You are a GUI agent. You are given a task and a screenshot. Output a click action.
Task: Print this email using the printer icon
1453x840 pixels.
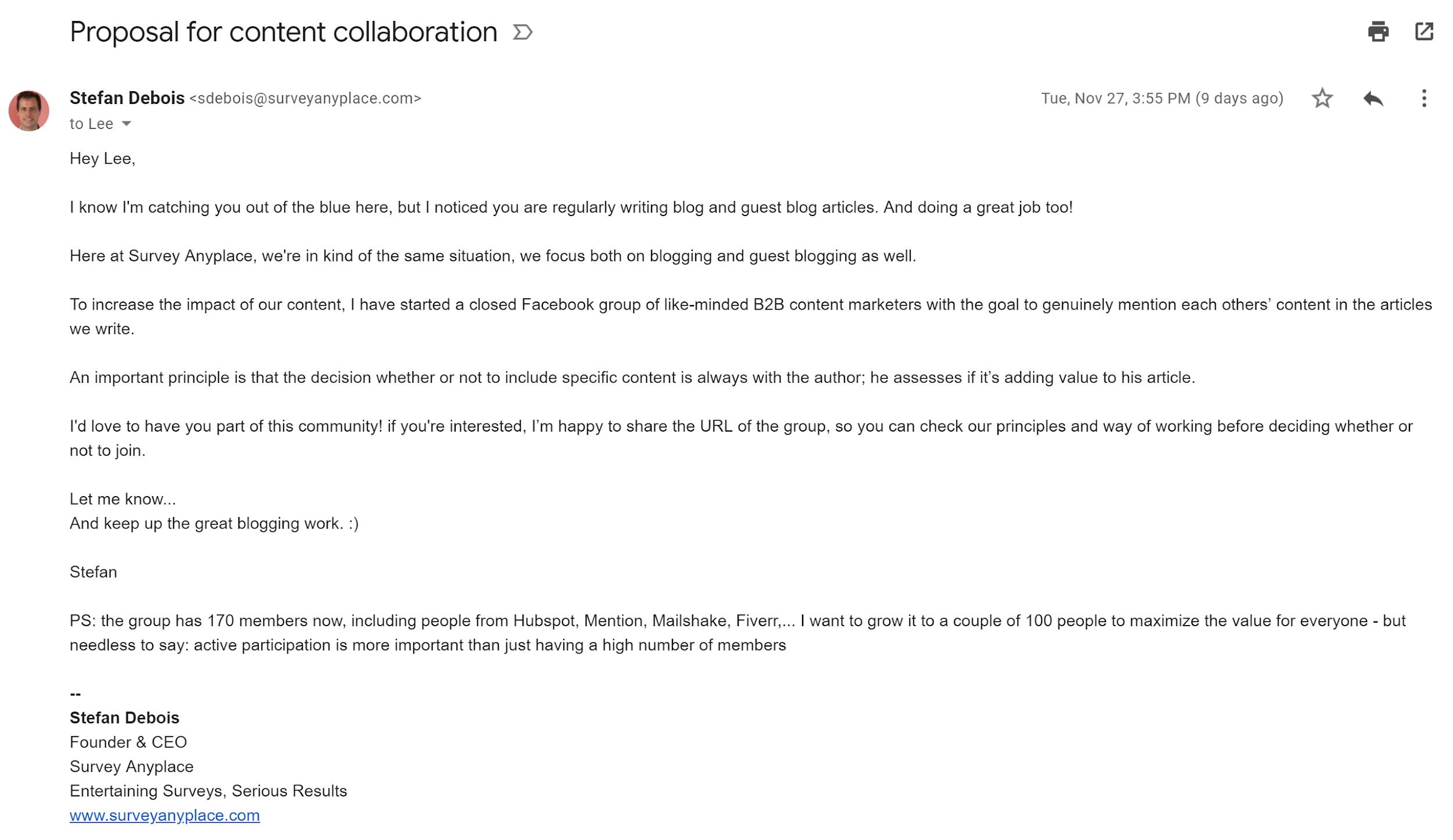click(1378, 31)
